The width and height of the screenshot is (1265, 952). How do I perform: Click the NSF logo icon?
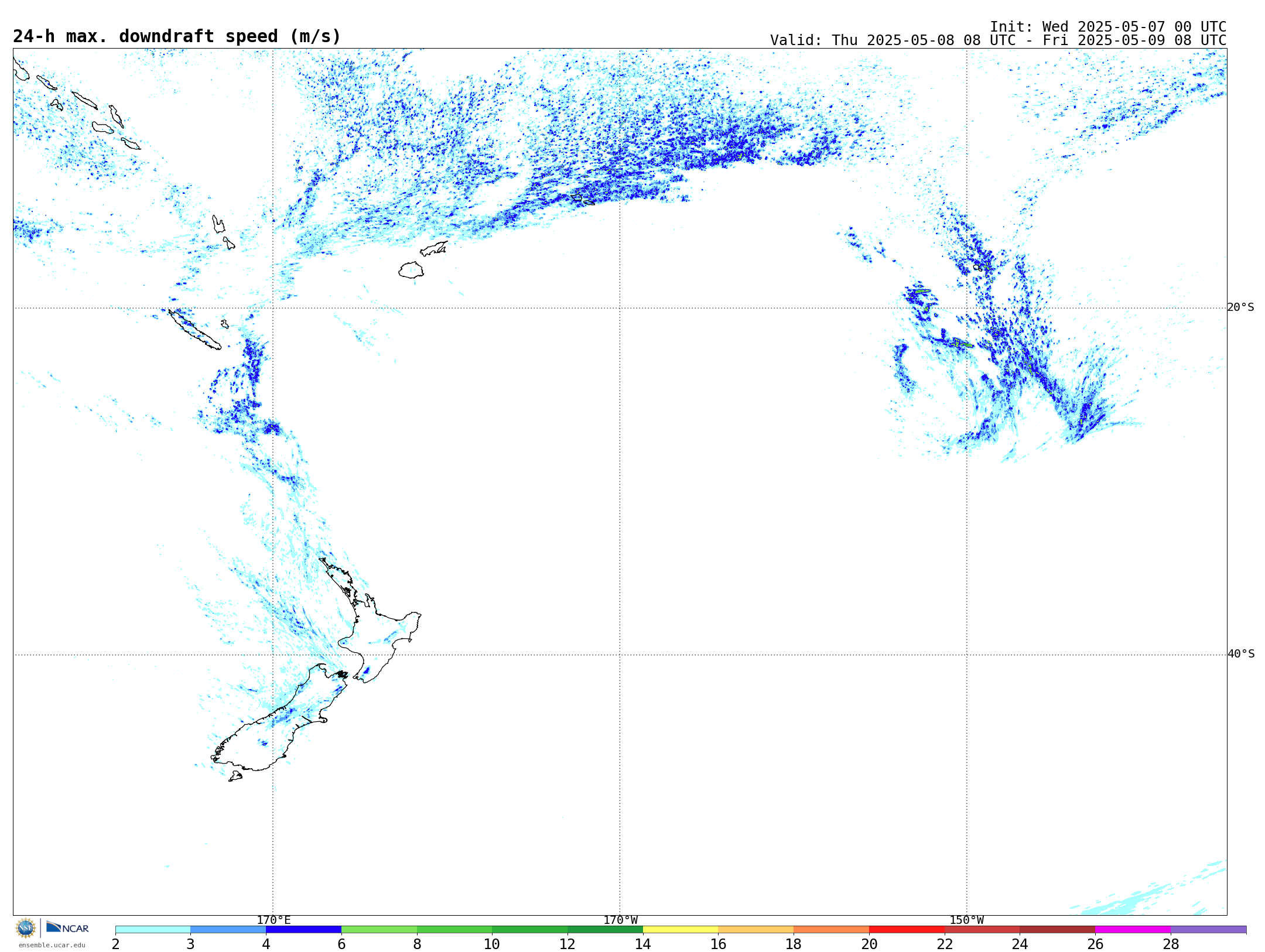point(26,928)
